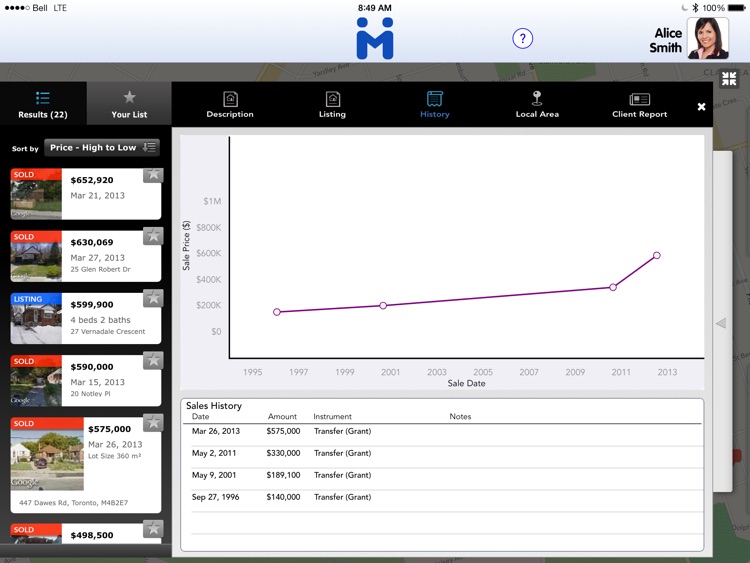Click the $189,100 amount in Sales History
Viewport: 750px width, 563px height.
(283, 475)
